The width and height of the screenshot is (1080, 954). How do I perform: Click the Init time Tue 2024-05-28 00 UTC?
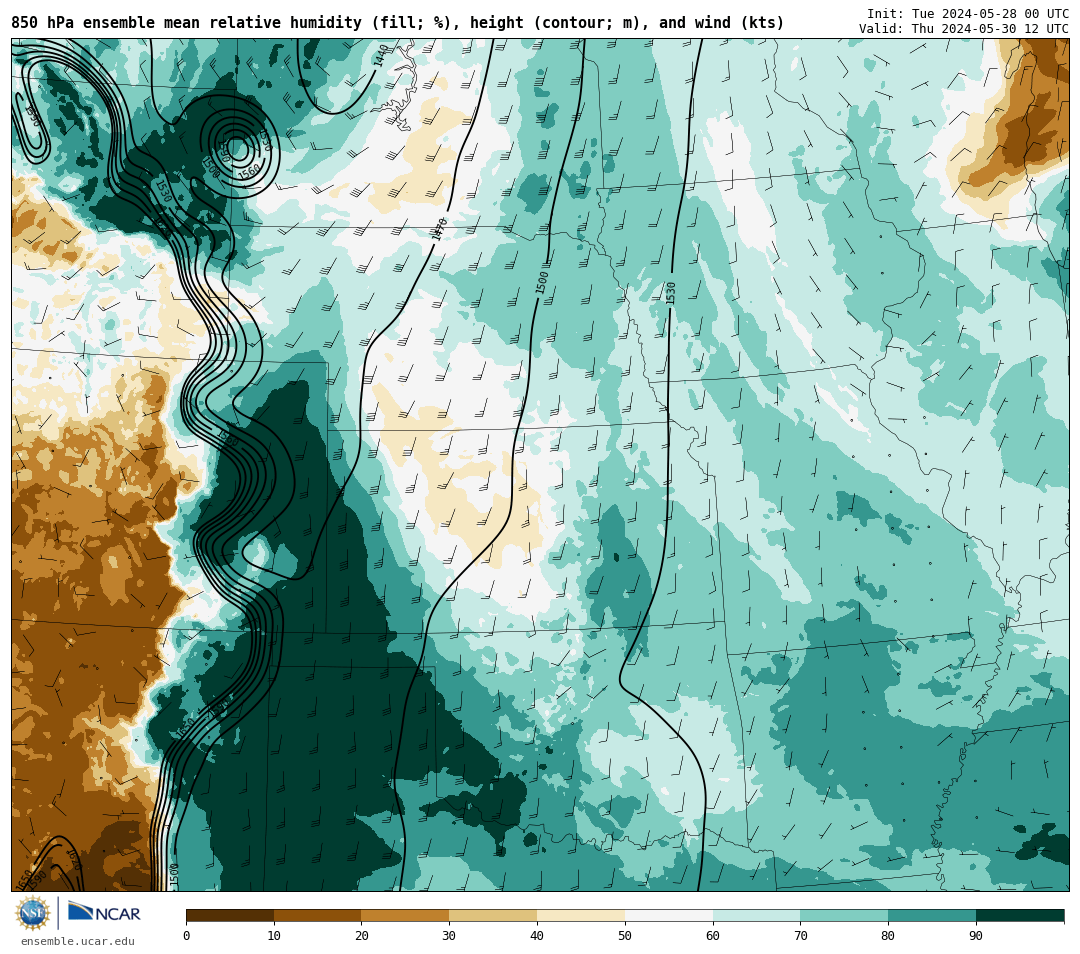(968, 14)
